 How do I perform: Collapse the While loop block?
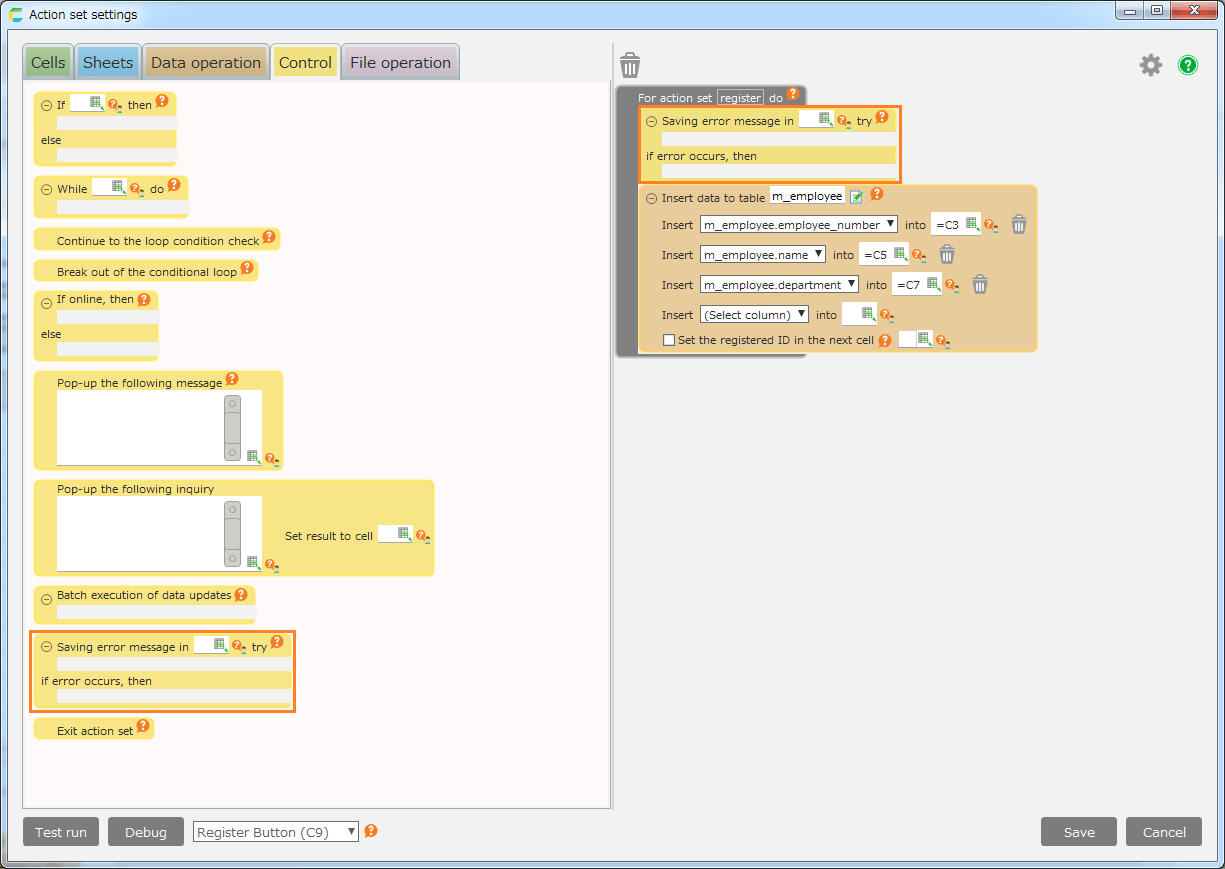tap(46, 189)
